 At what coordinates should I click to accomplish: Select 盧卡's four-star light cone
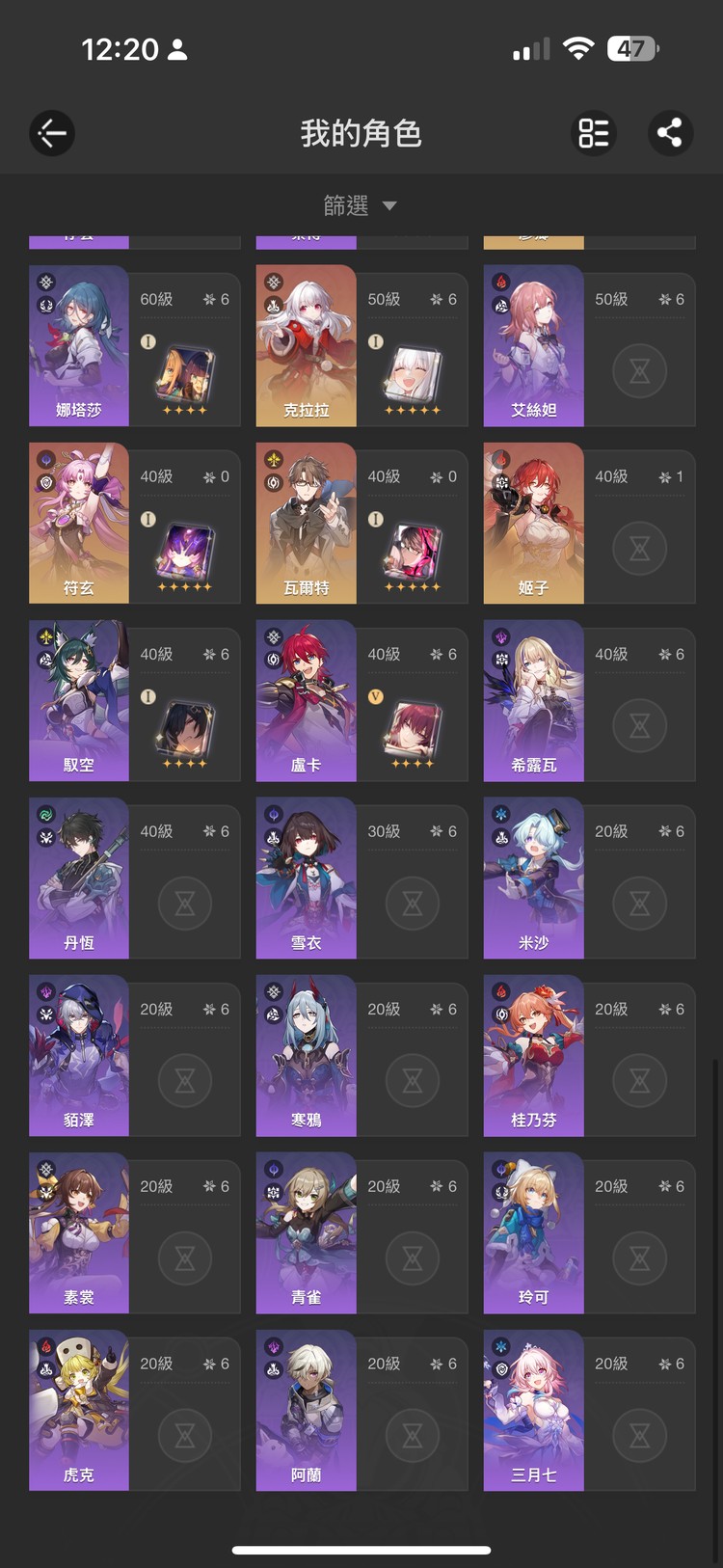point(413,727)
